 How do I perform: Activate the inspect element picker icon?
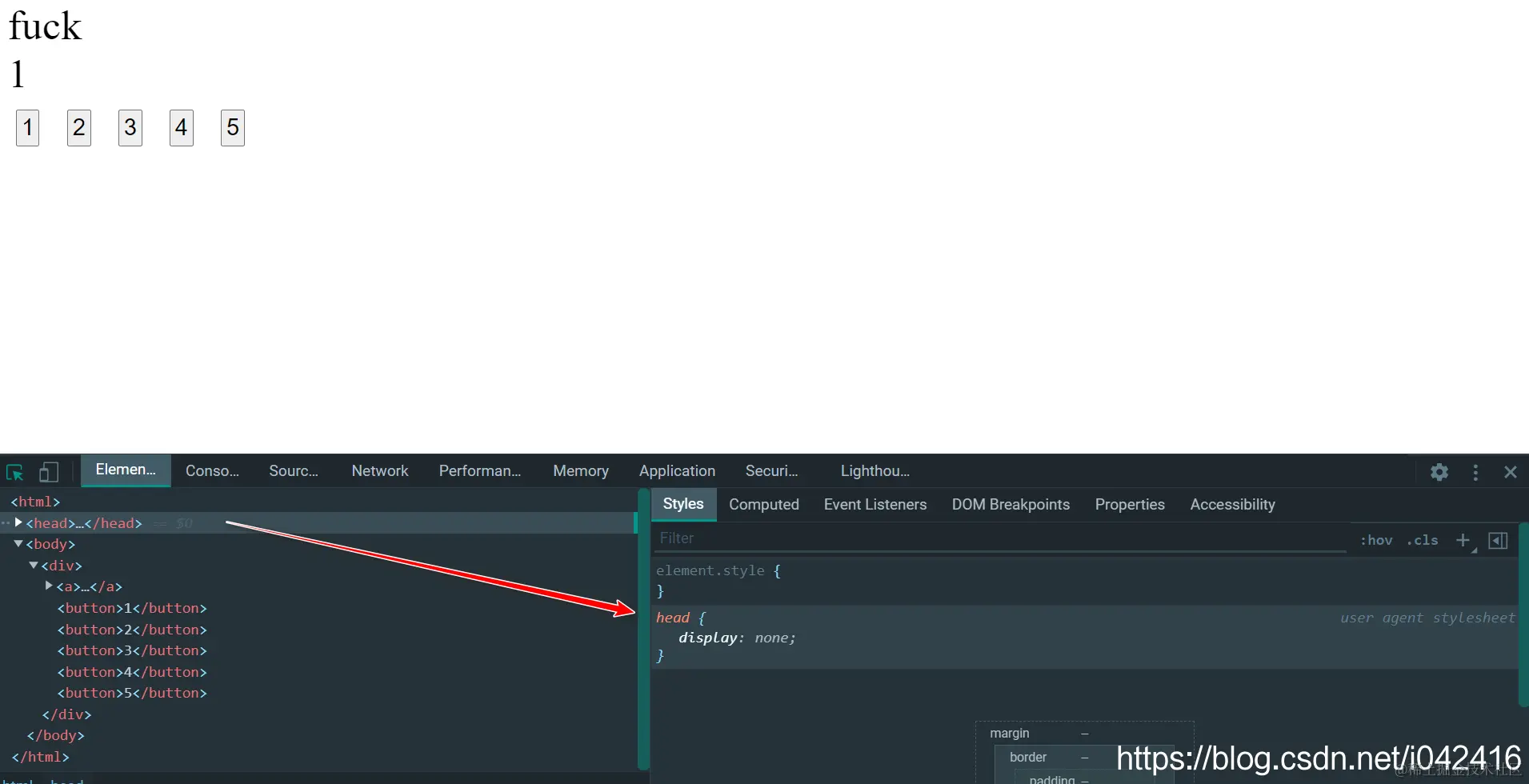coord(15,472)
